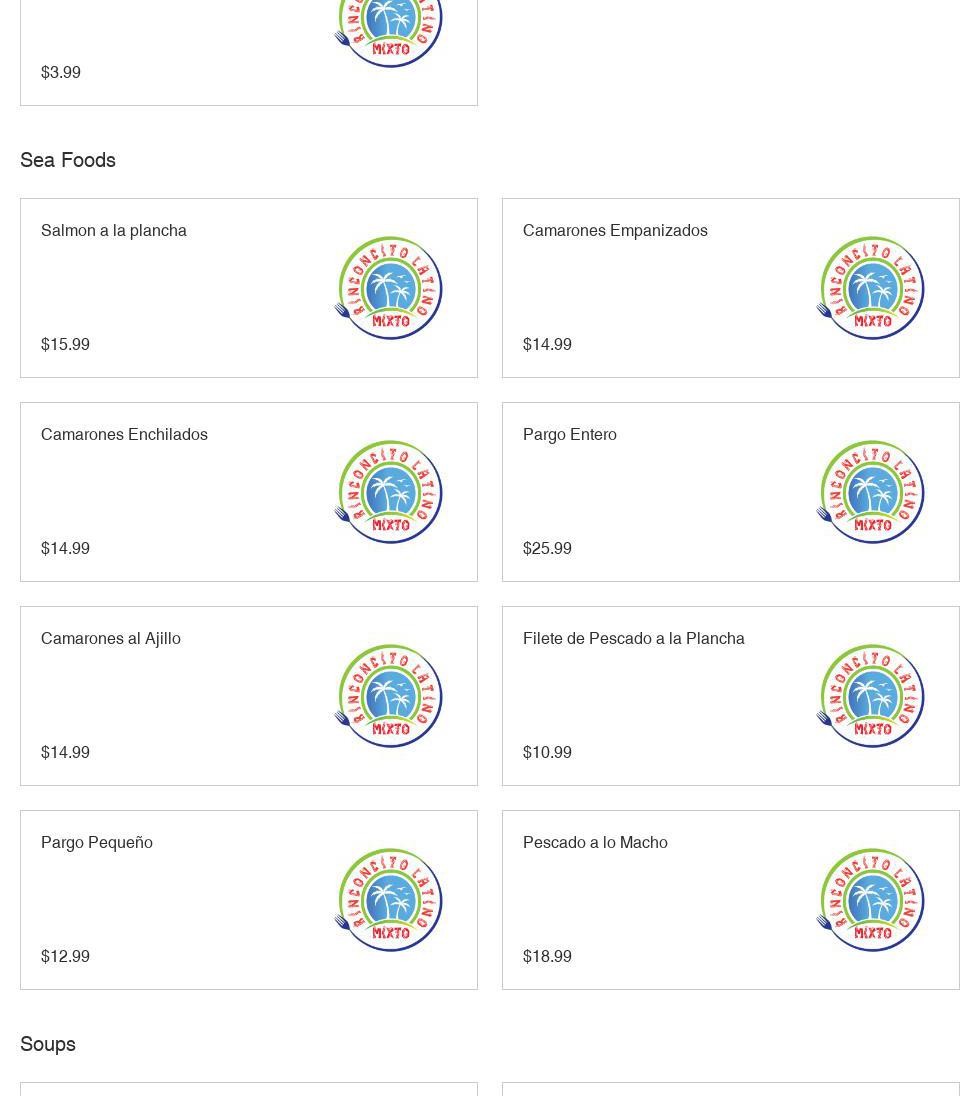Click the logo on the $3.99 item
The height and width of the screenshot is (1096, 965).
(388, 32)
